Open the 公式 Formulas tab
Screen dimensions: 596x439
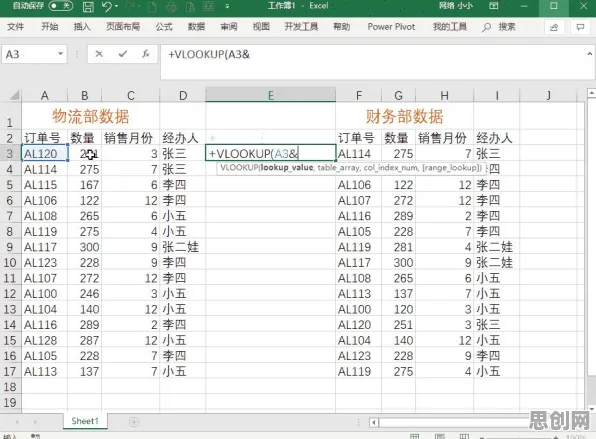[x=164, y=27]
